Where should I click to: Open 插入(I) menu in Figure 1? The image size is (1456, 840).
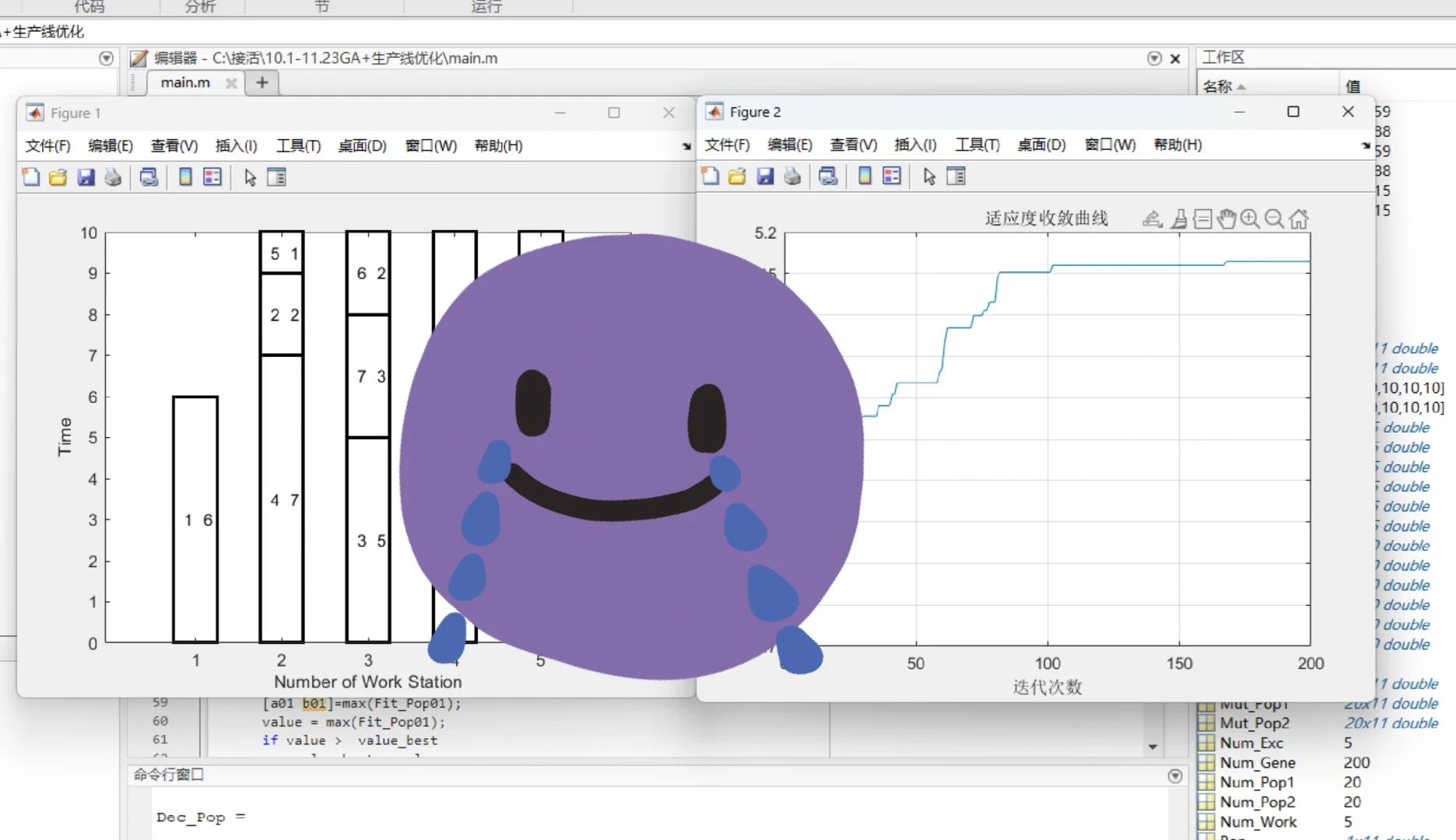[237, 145]
